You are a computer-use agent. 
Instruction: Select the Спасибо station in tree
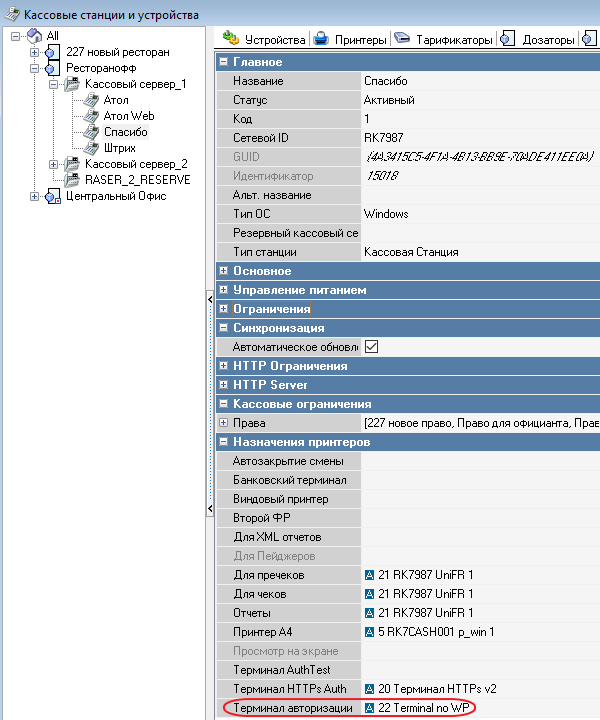pos(125,132)
